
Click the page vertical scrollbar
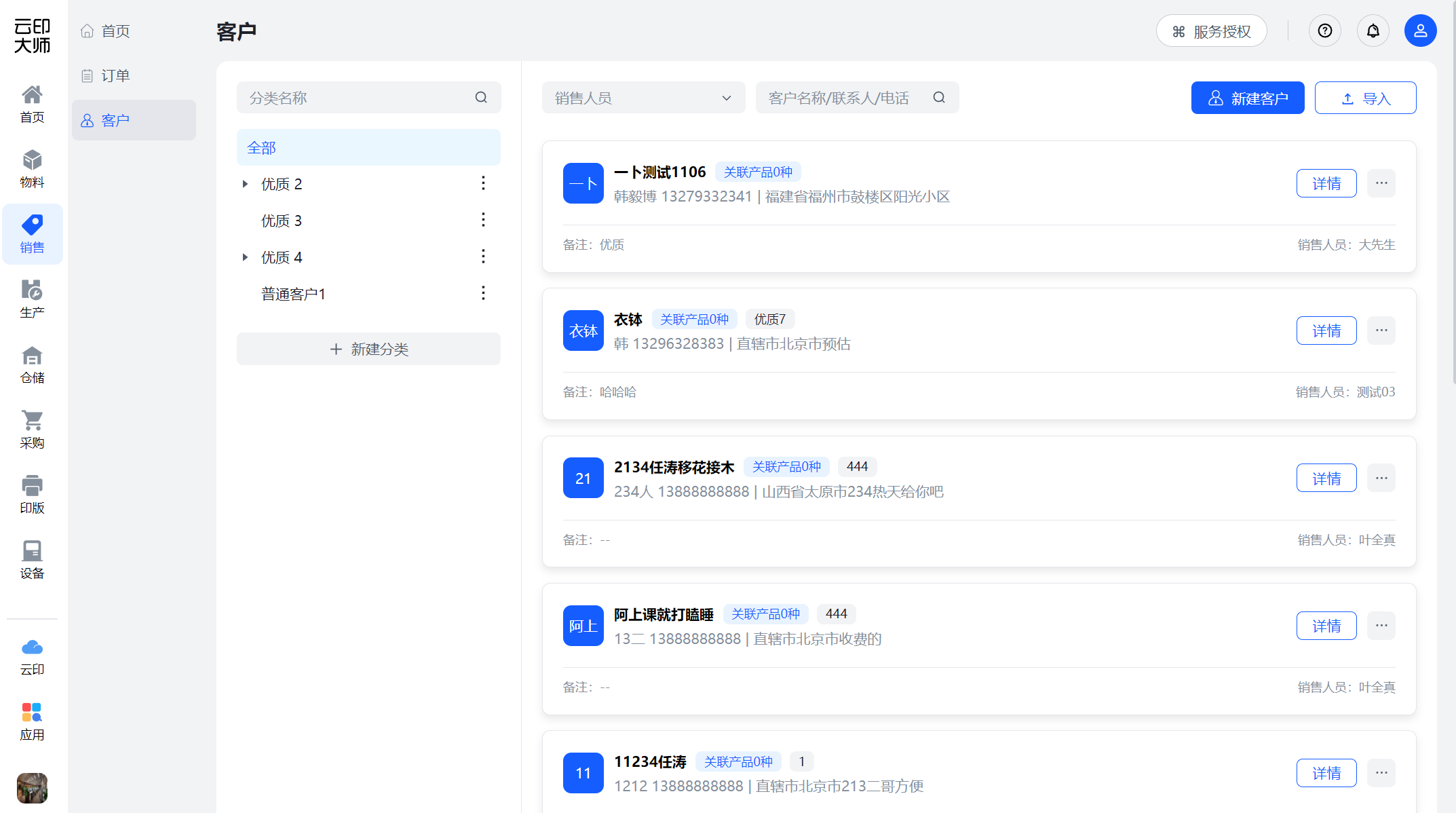(1453, 192)
